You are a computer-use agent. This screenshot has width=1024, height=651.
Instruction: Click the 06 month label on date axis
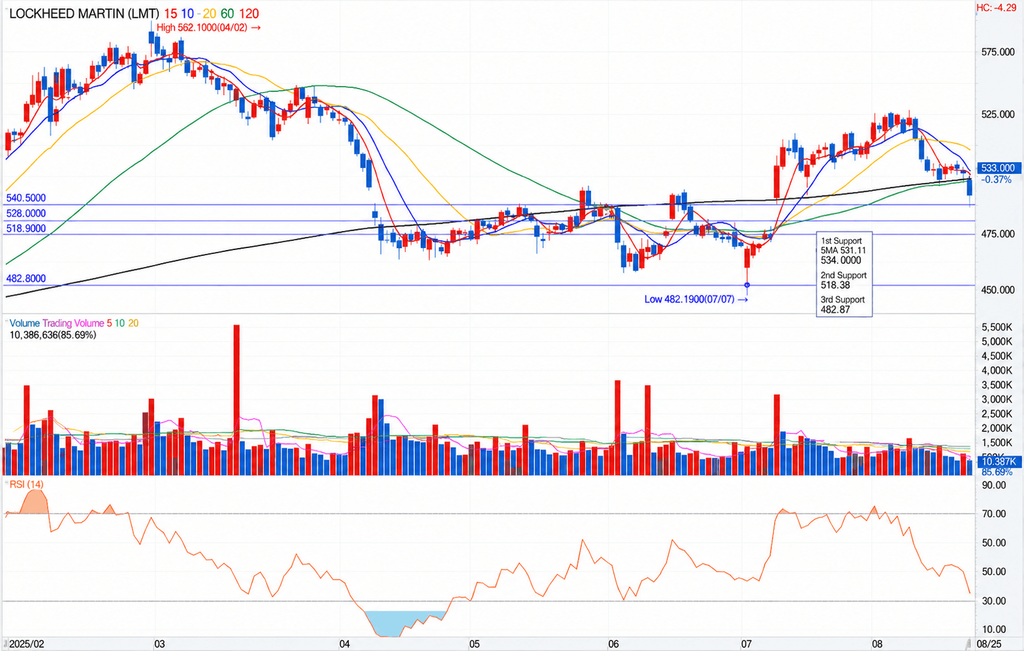pyautogui.click(x=613, y=644)
